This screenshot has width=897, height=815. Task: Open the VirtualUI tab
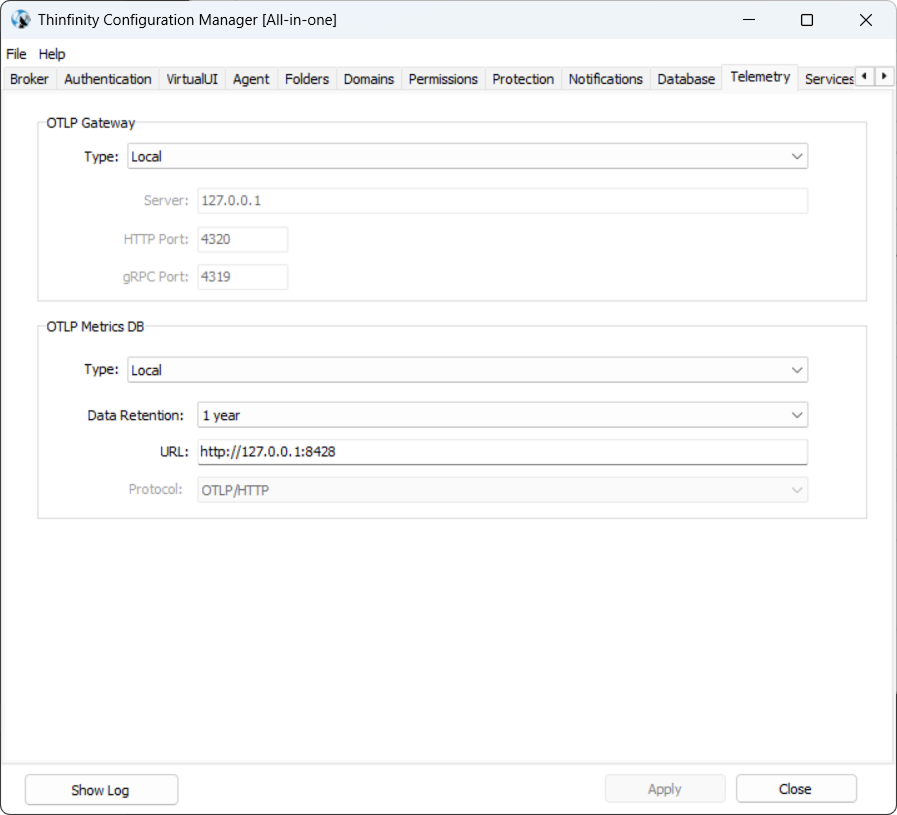click(192, 79)
